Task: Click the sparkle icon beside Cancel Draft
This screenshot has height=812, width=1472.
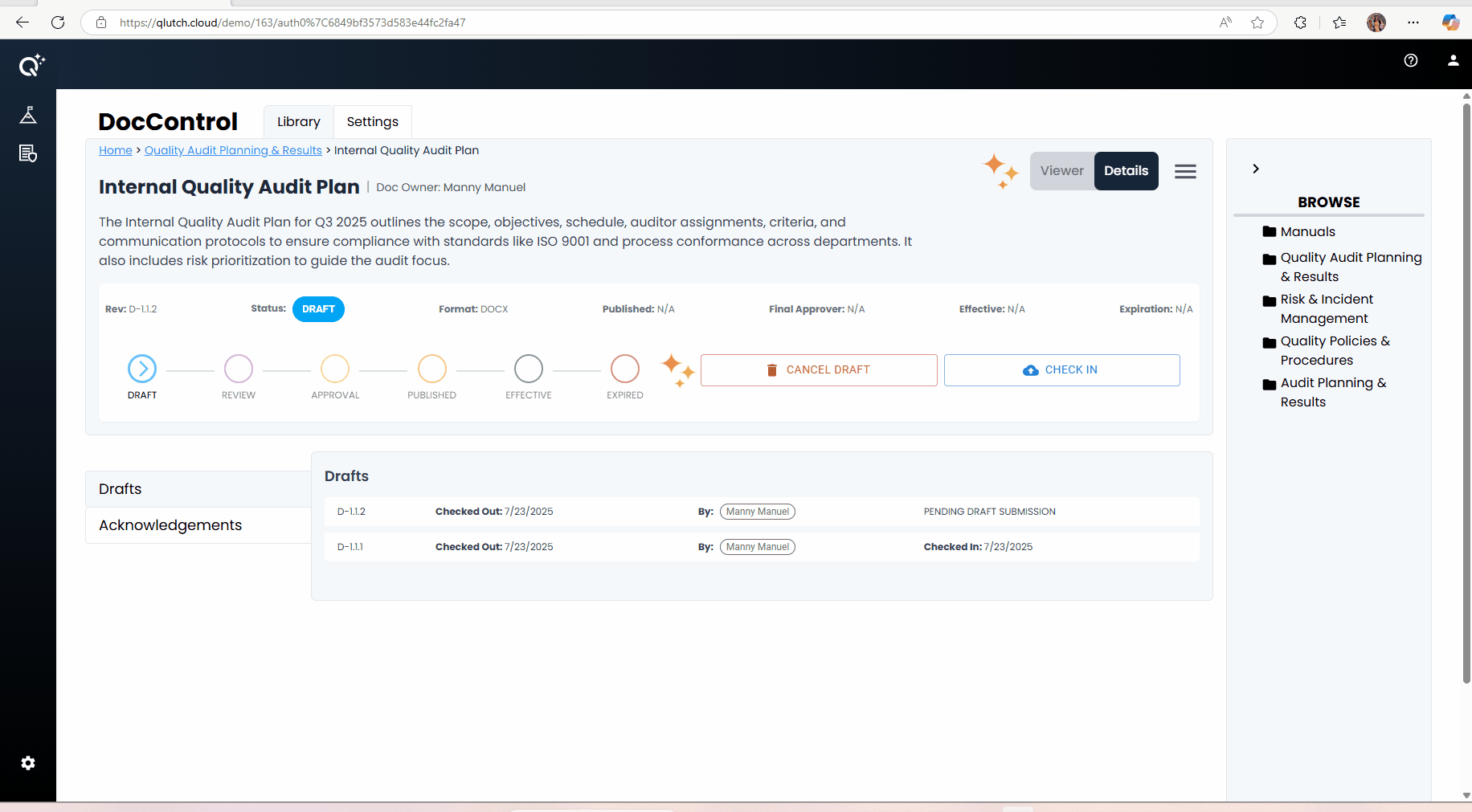Action: point(677,370)
